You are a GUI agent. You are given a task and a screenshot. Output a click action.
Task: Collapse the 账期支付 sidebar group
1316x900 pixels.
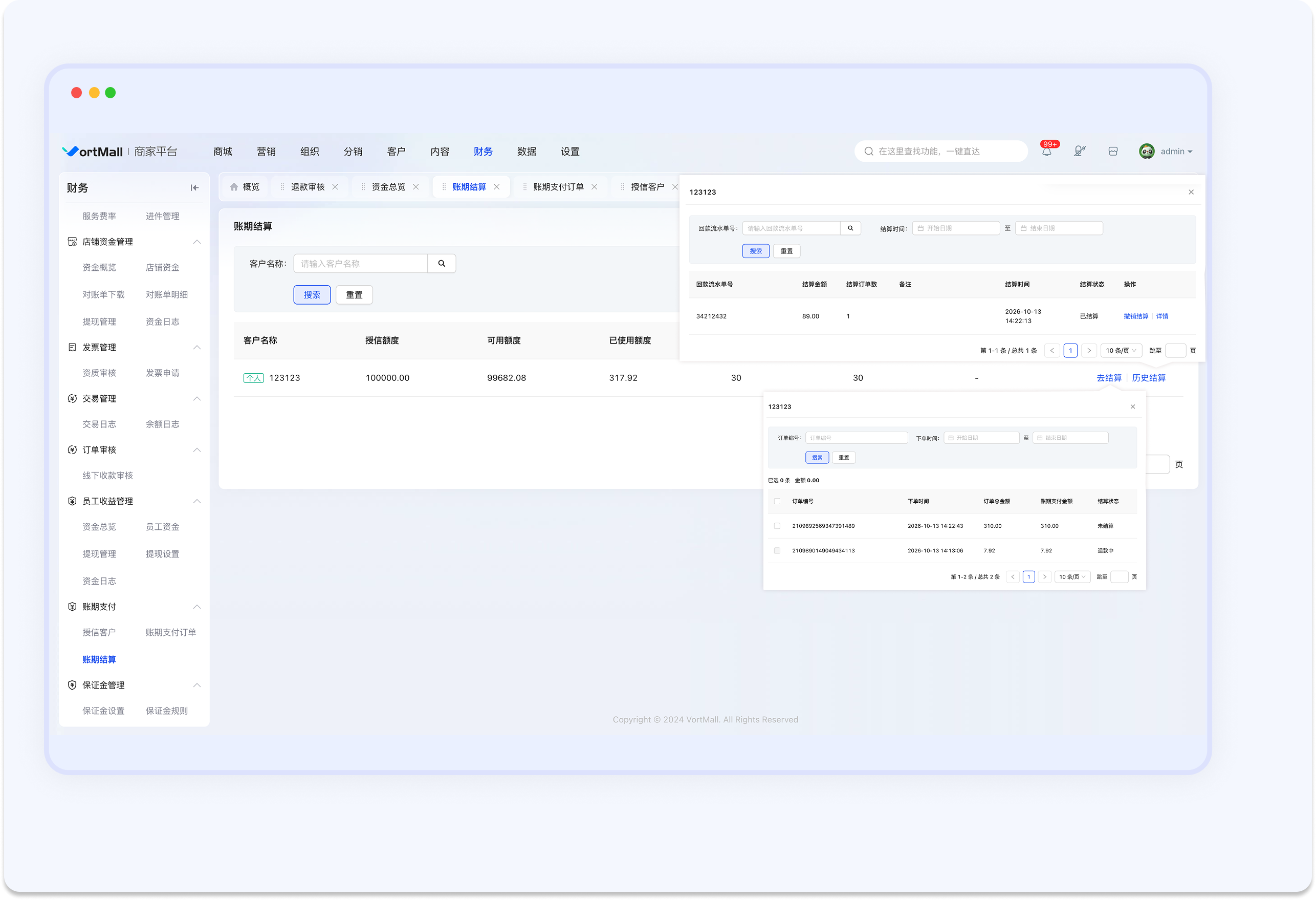click(196, 607)
